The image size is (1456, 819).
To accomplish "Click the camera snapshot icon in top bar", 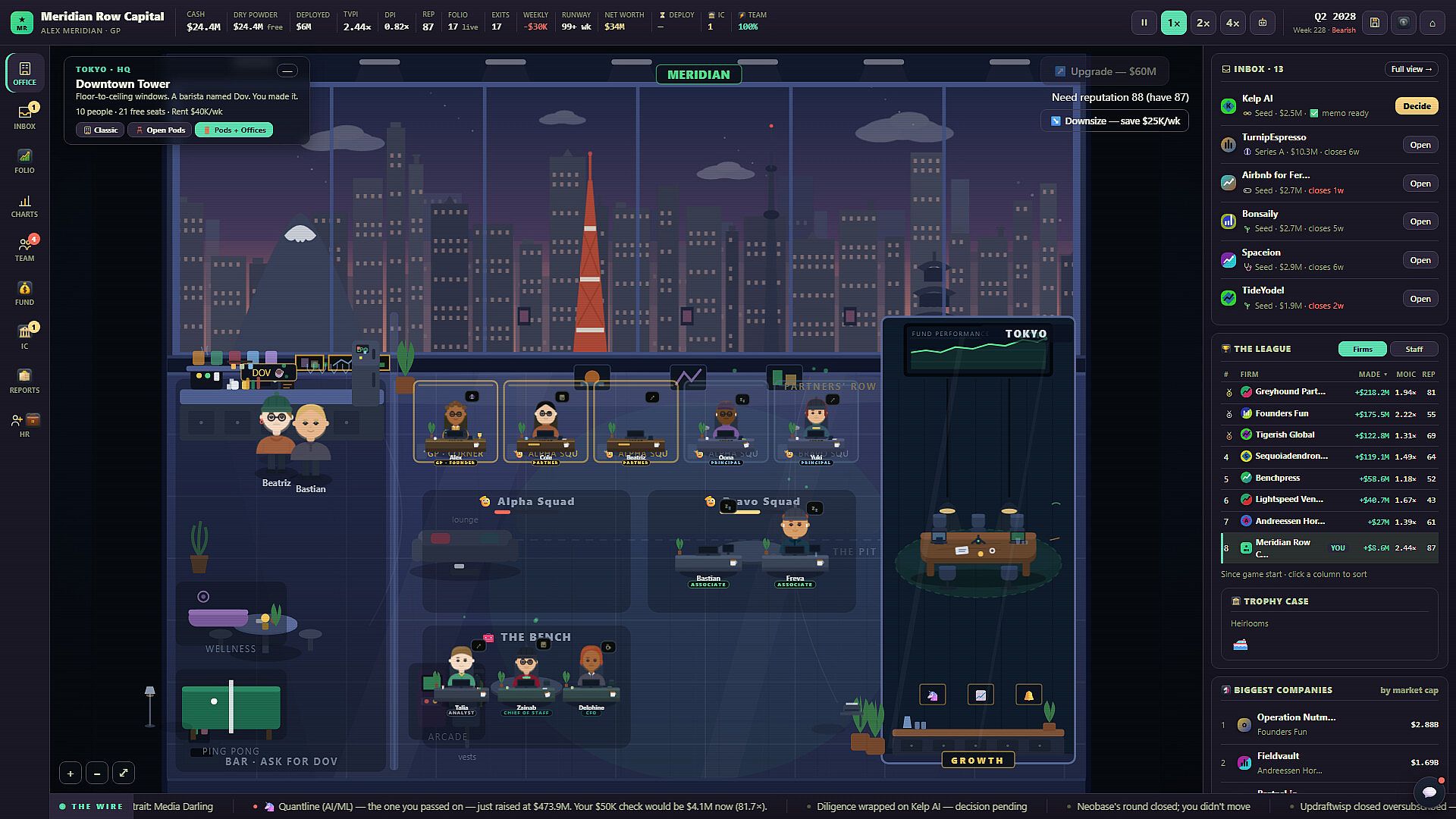I will click(1404, 23).
